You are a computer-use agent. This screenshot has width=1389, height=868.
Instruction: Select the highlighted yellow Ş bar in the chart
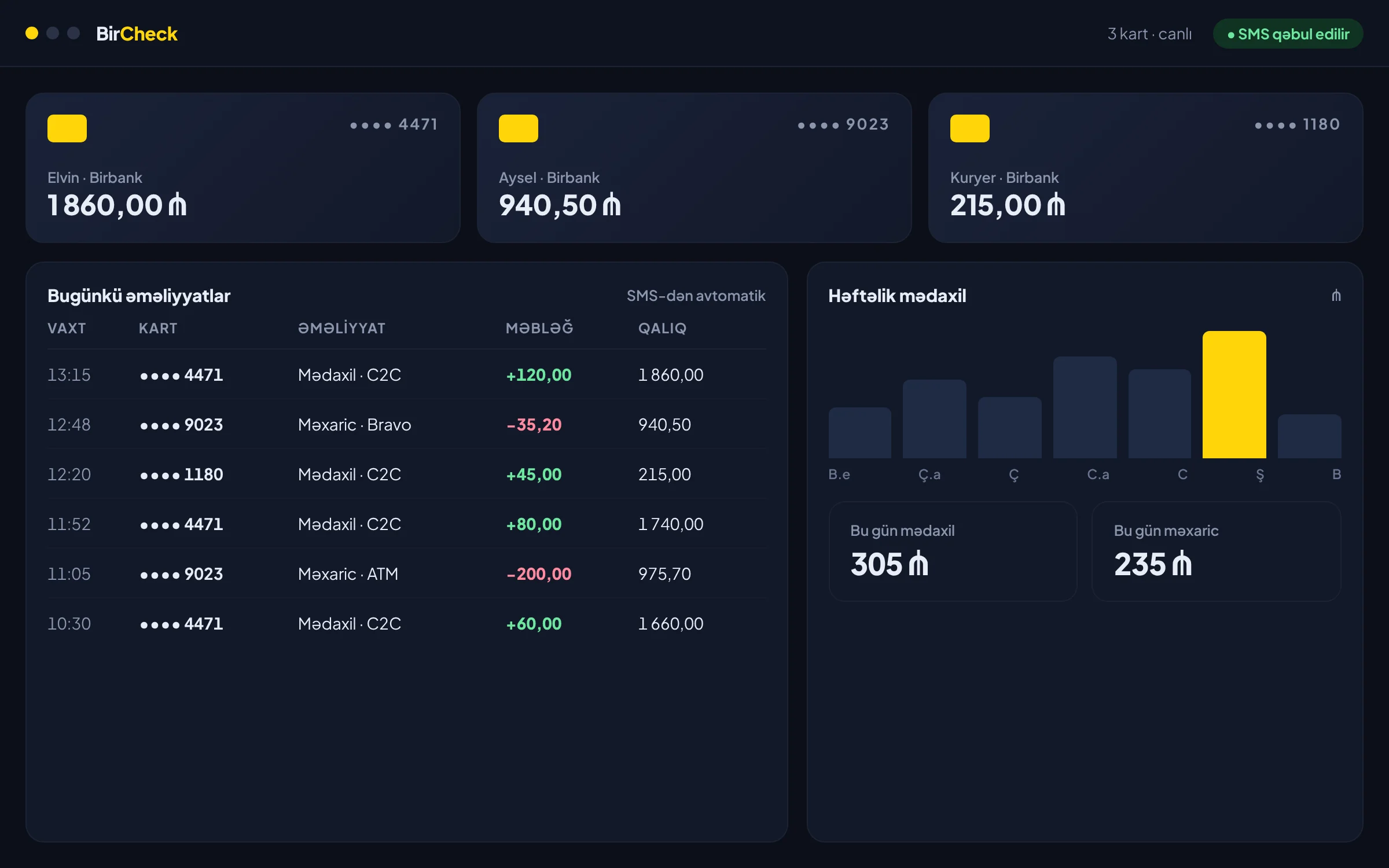[x=1234, y=395]
